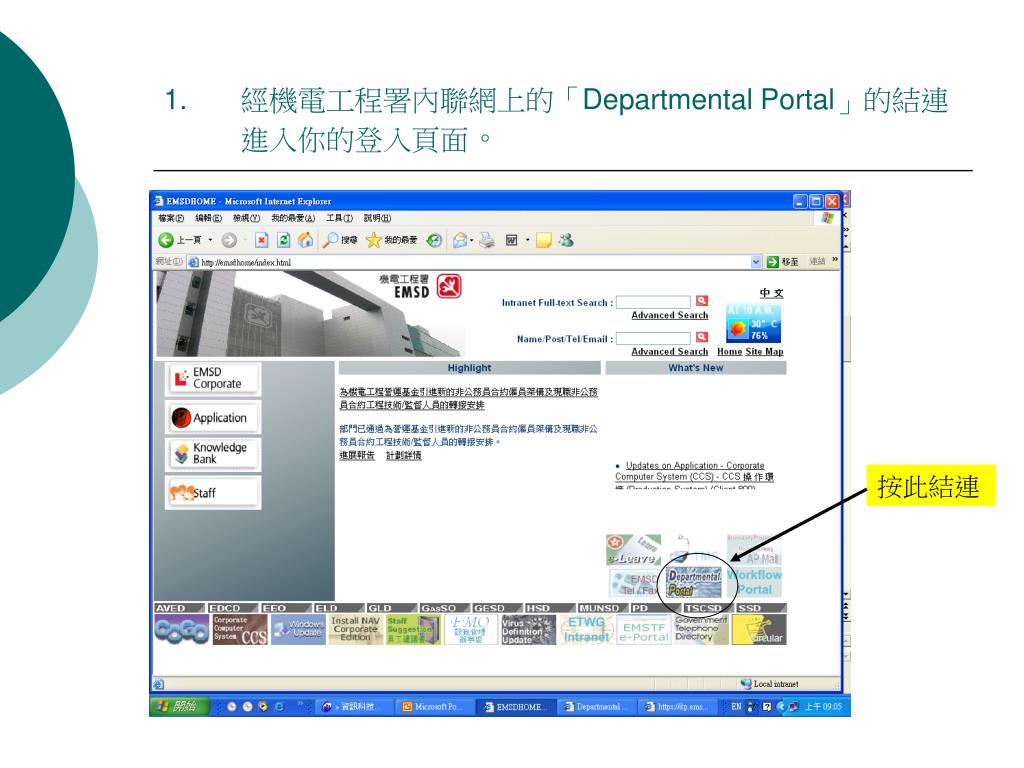Open the Staff Suggestion banner
The height and width of the screenshot is (768, 1024).
[413, 630]
